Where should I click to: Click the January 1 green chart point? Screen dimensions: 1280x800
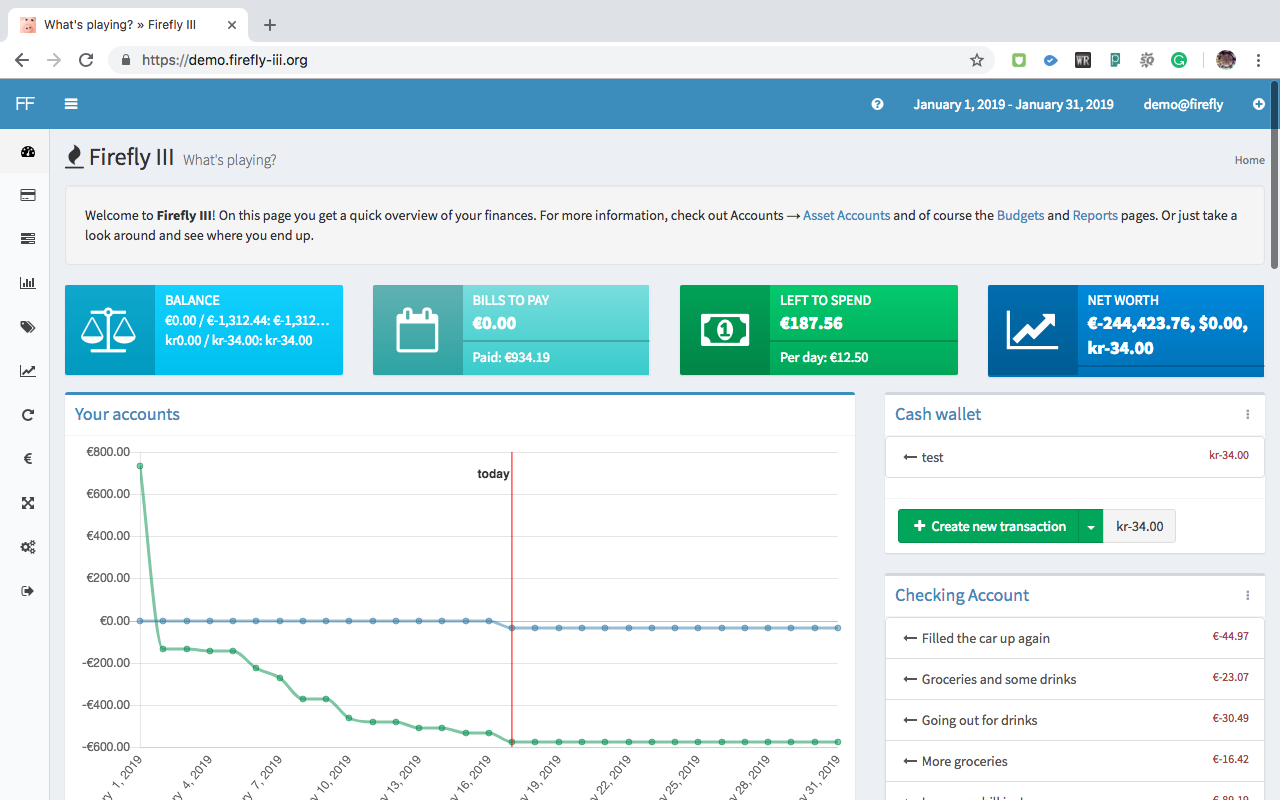click(x=140, y=466)
